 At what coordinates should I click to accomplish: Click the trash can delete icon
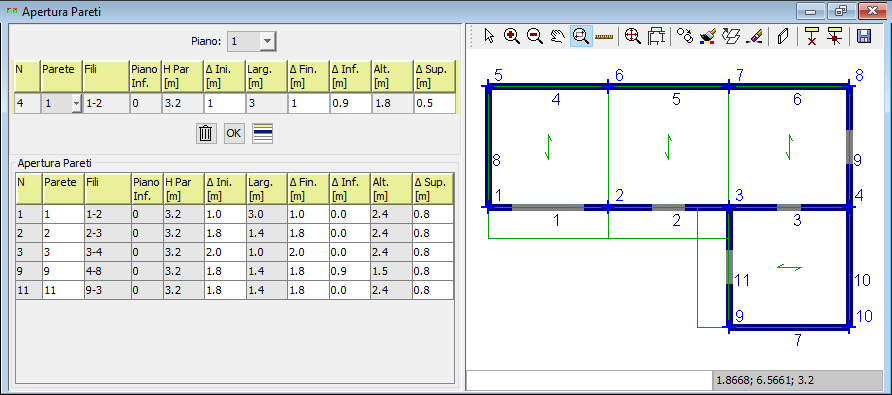pyautogui.click(x=206, y=133)
